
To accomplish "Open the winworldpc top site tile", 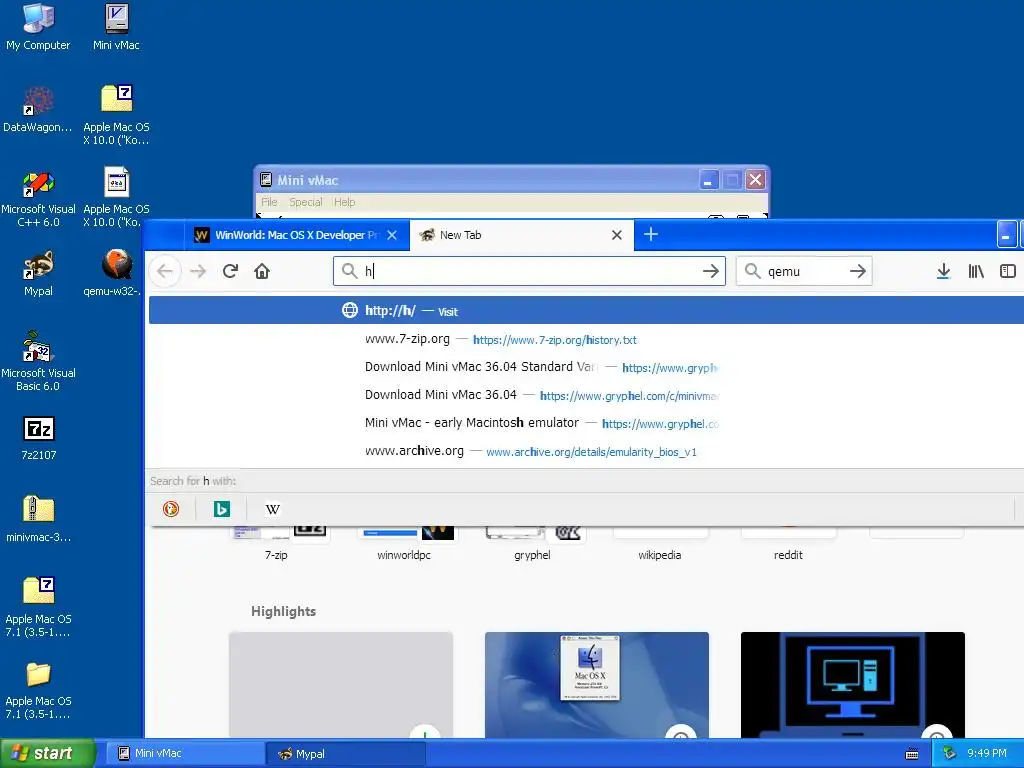I will tap(404, 543).
